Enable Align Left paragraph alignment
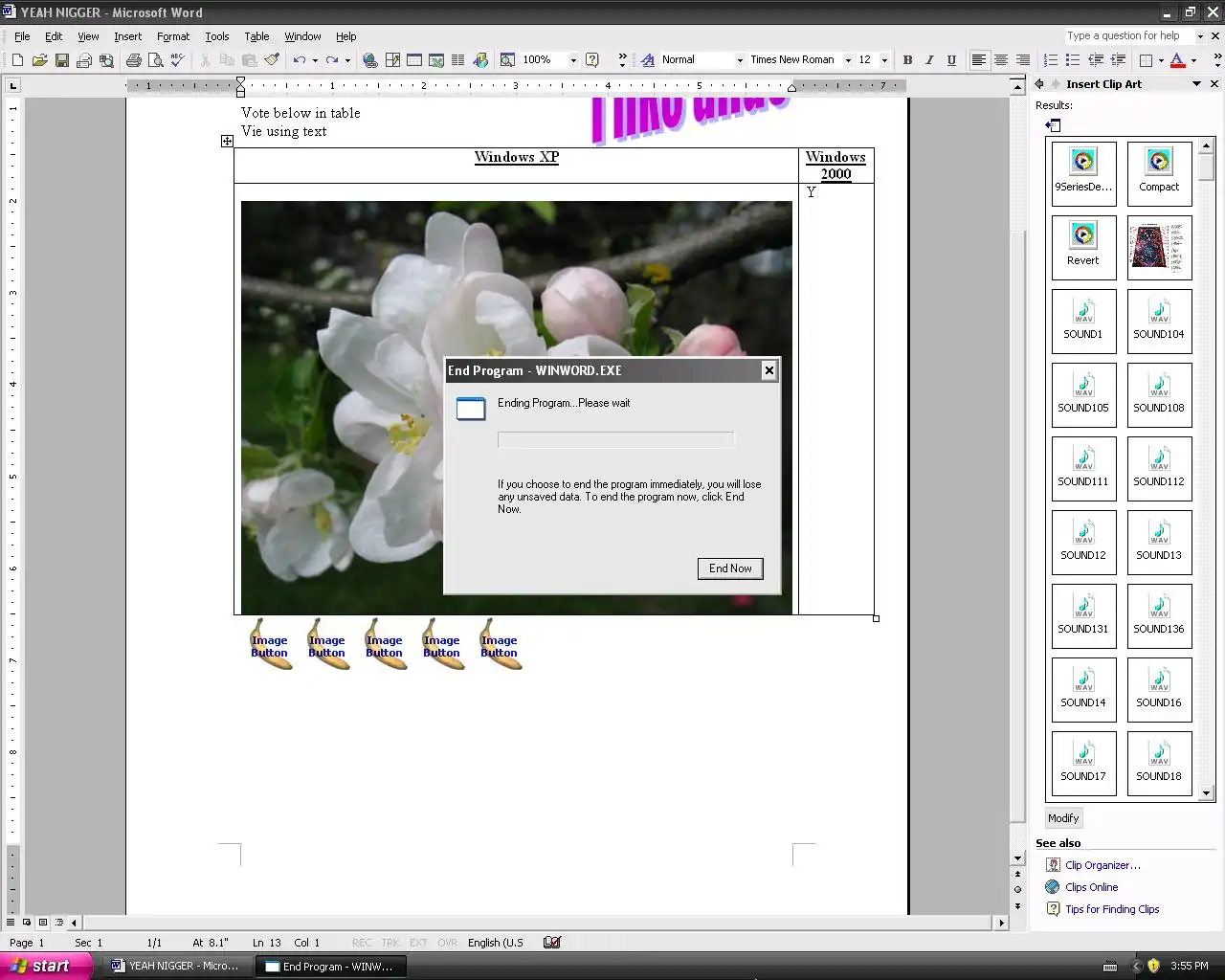 point(978,60)
